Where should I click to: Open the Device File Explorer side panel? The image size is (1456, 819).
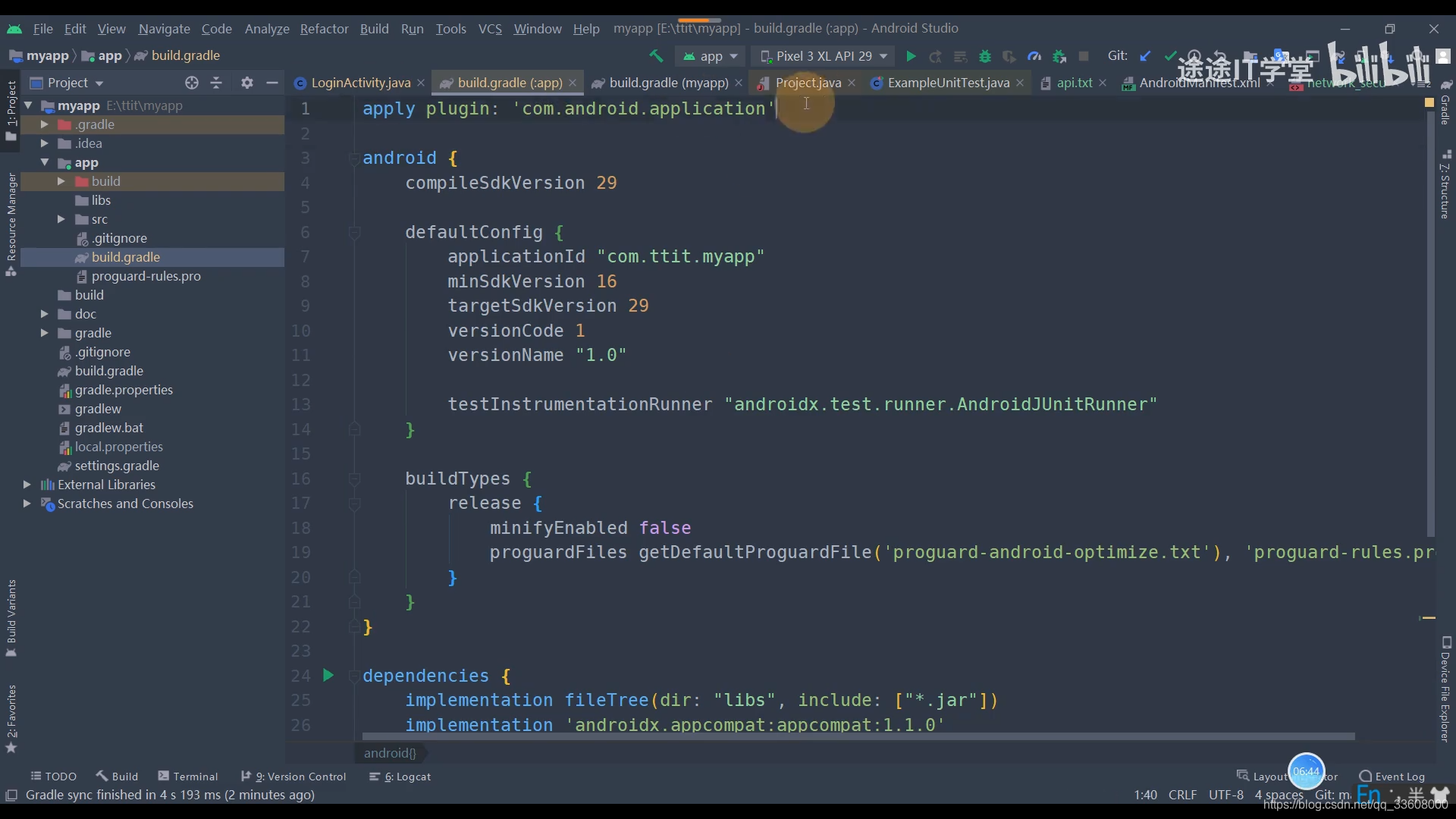tap(1445, 689)
